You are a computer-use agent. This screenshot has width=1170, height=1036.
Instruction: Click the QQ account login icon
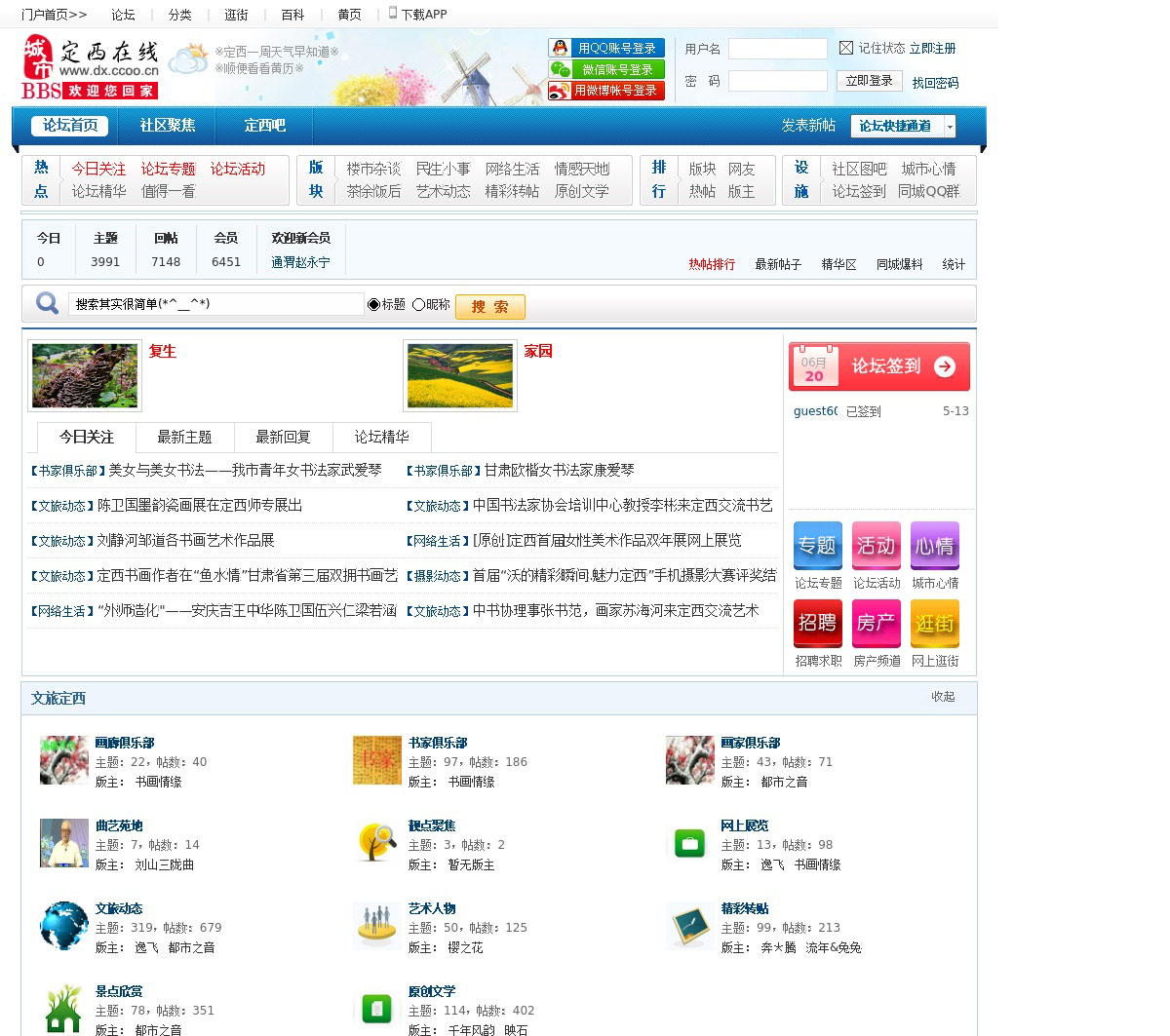click(x=561, y=48)
